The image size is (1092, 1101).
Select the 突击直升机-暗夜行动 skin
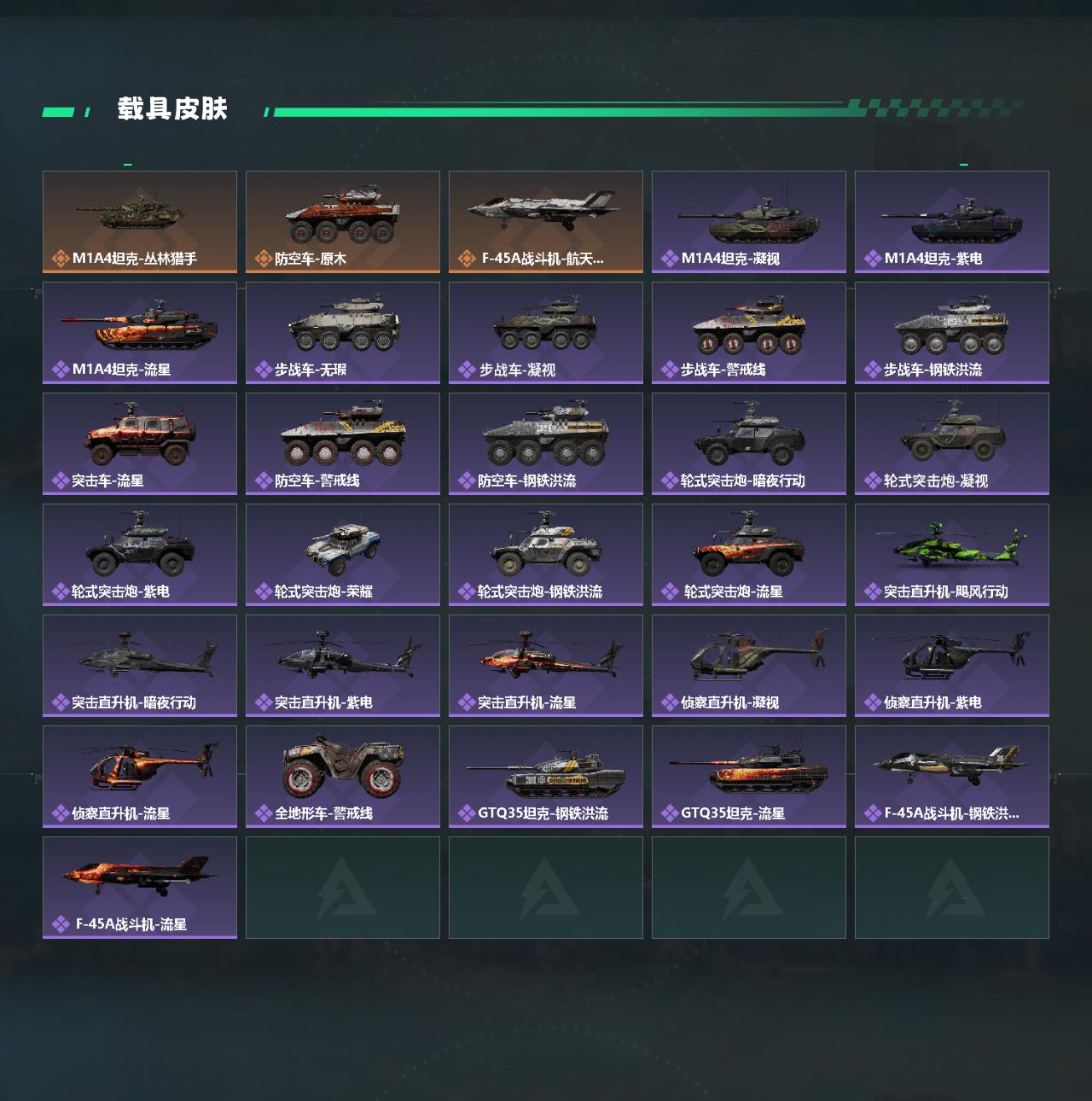pyautogui.click(x=140, y=666)
